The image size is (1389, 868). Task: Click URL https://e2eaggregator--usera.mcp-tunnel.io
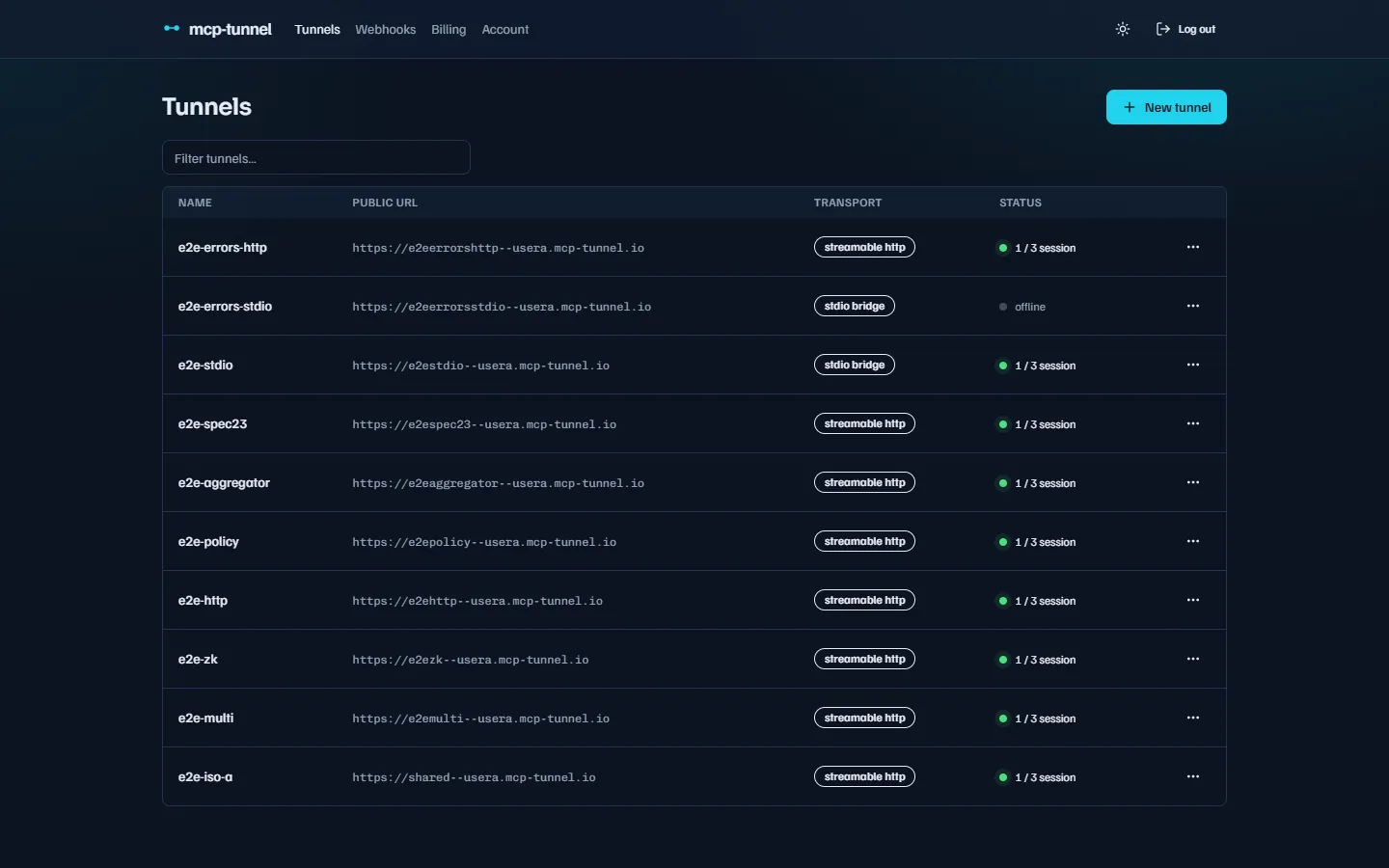pyautogui.click(x=498, y=483)
